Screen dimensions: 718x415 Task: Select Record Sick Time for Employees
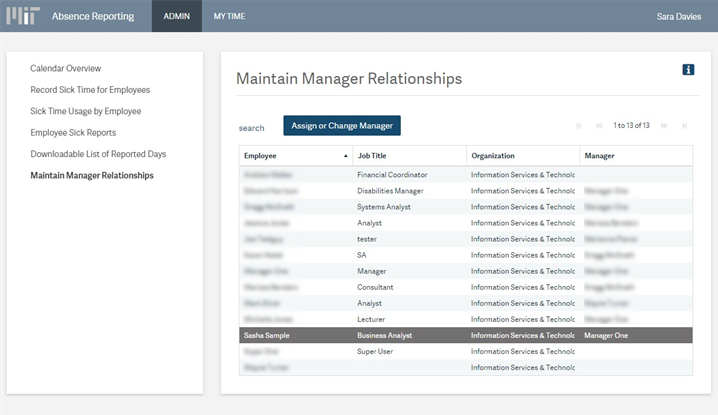(90, 90)
